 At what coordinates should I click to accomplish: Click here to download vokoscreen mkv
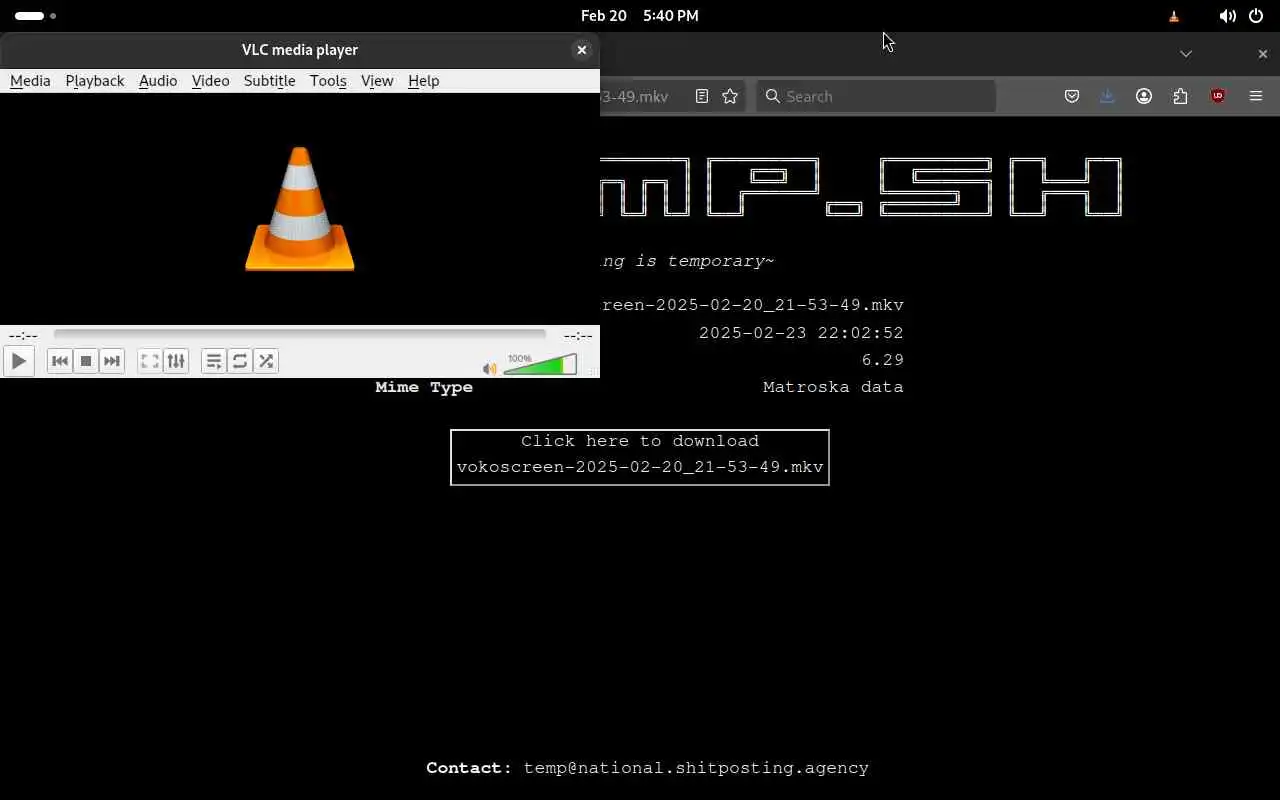[640, 457]
